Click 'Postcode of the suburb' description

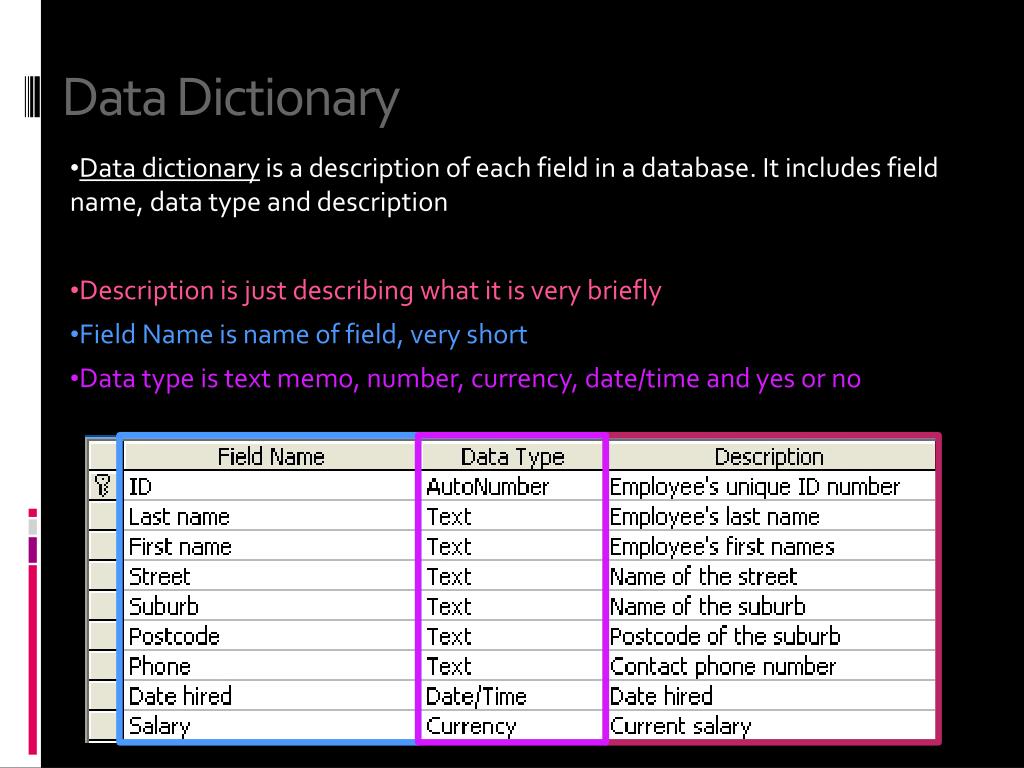(x=771, y=636)
